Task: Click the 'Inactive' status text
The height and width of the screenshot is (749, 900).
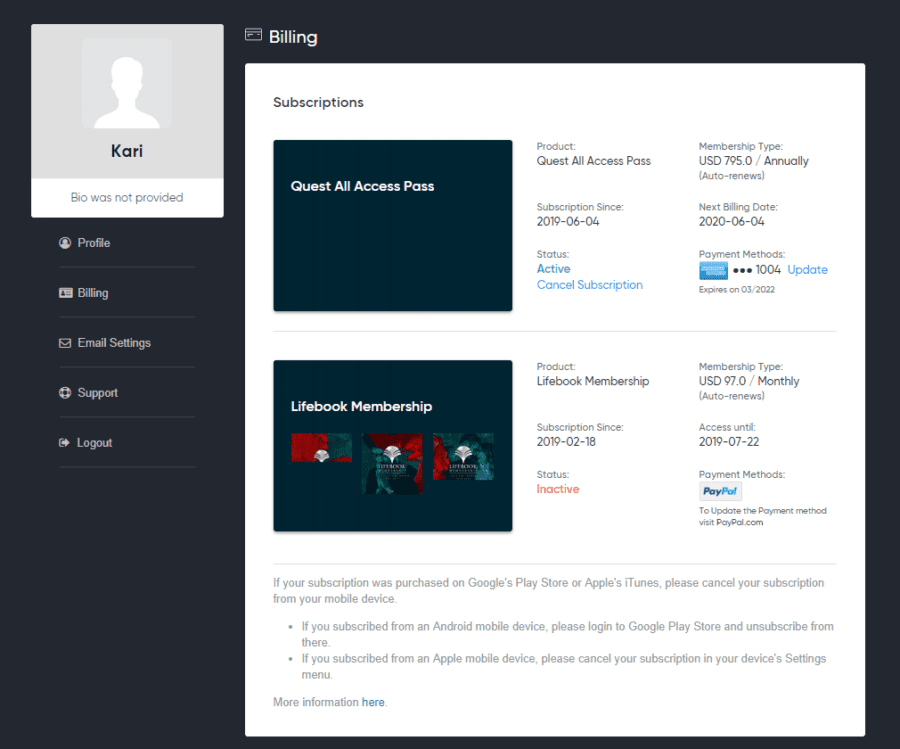Action: 558,489
